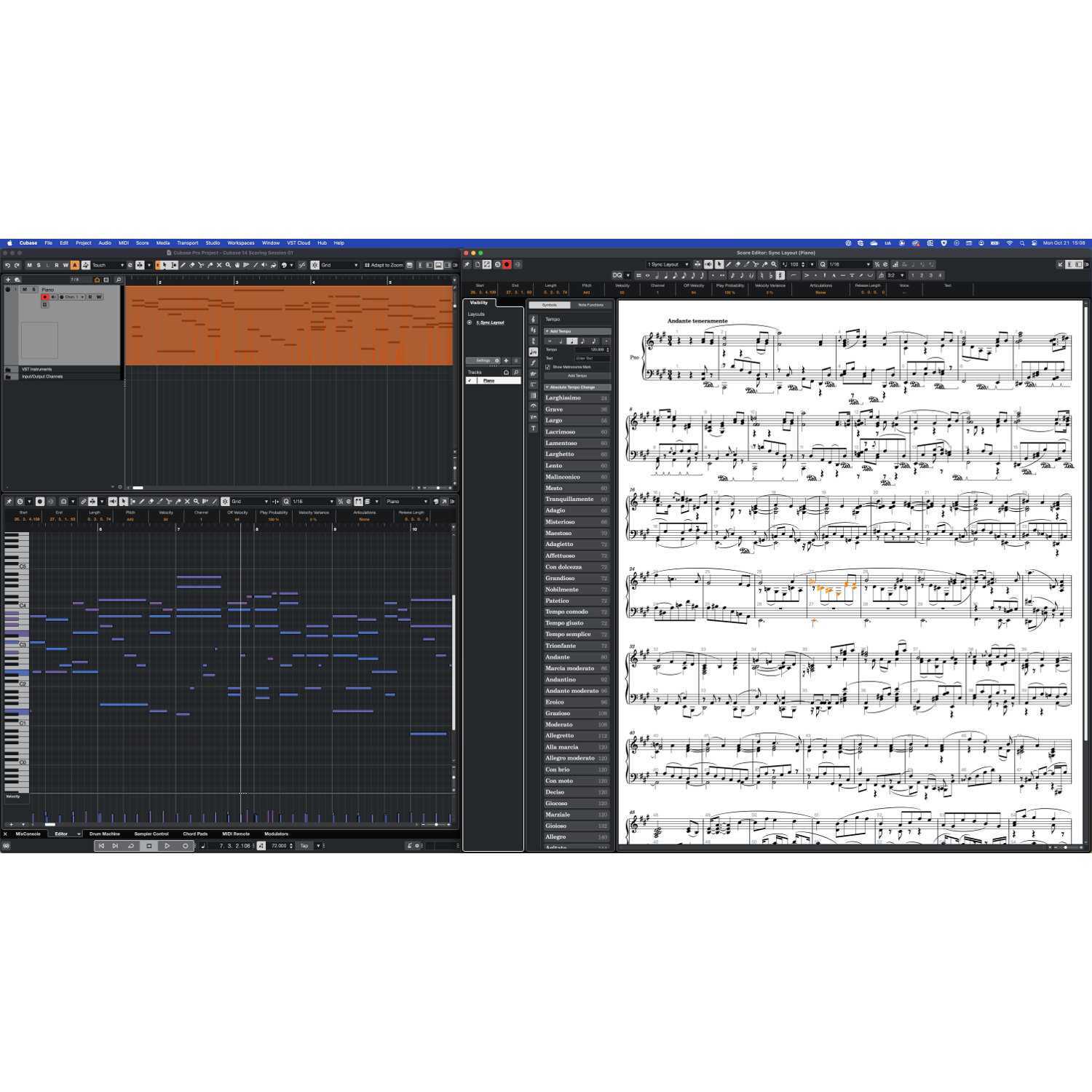
Task: Click the Add Tempo button
Action: 577,376
